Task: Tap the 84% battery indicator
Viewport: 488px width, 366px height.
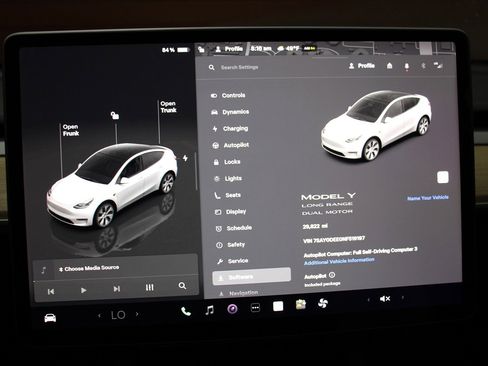Action: (175, 50)
